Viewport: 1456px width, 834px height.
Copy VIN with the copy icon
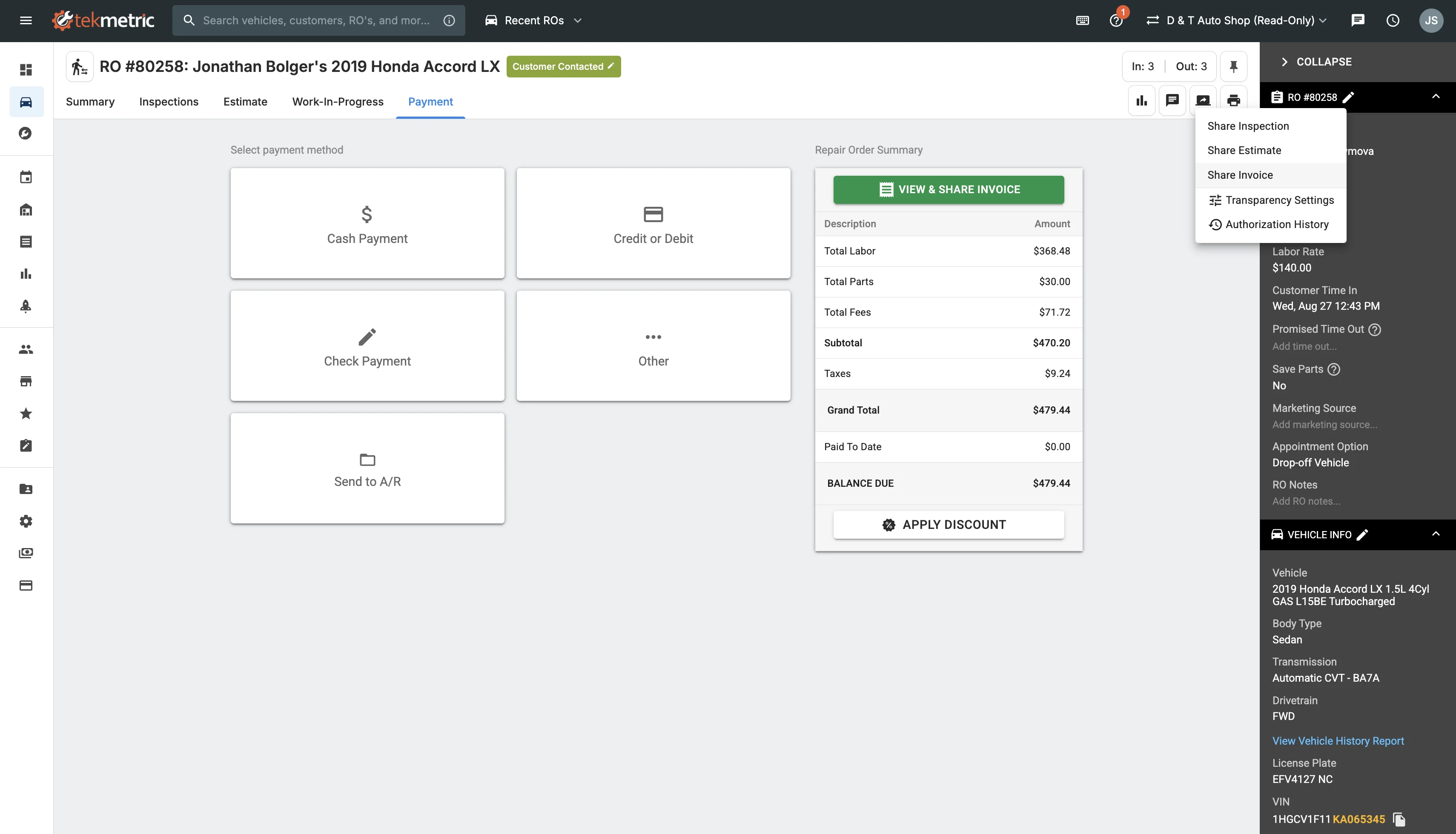(x=1399, y=819)
